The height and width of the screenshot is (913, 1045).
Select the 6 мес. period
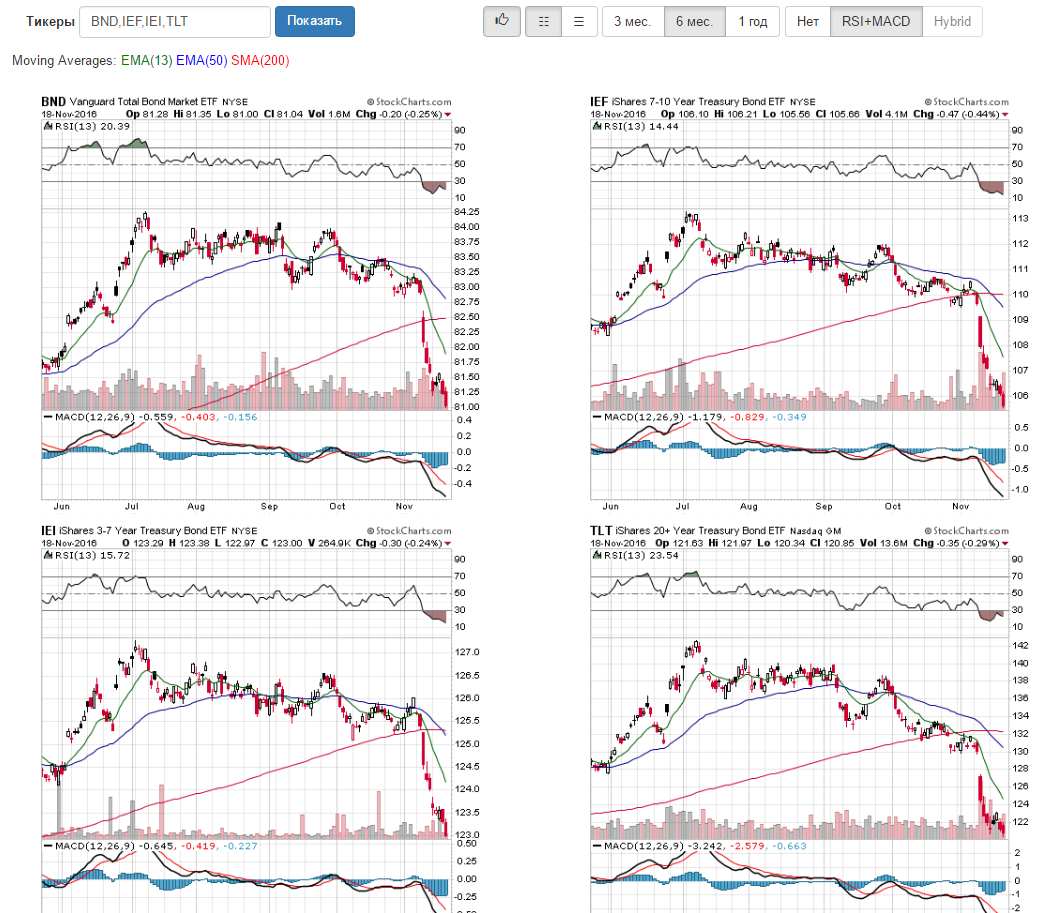coord(694,21)
